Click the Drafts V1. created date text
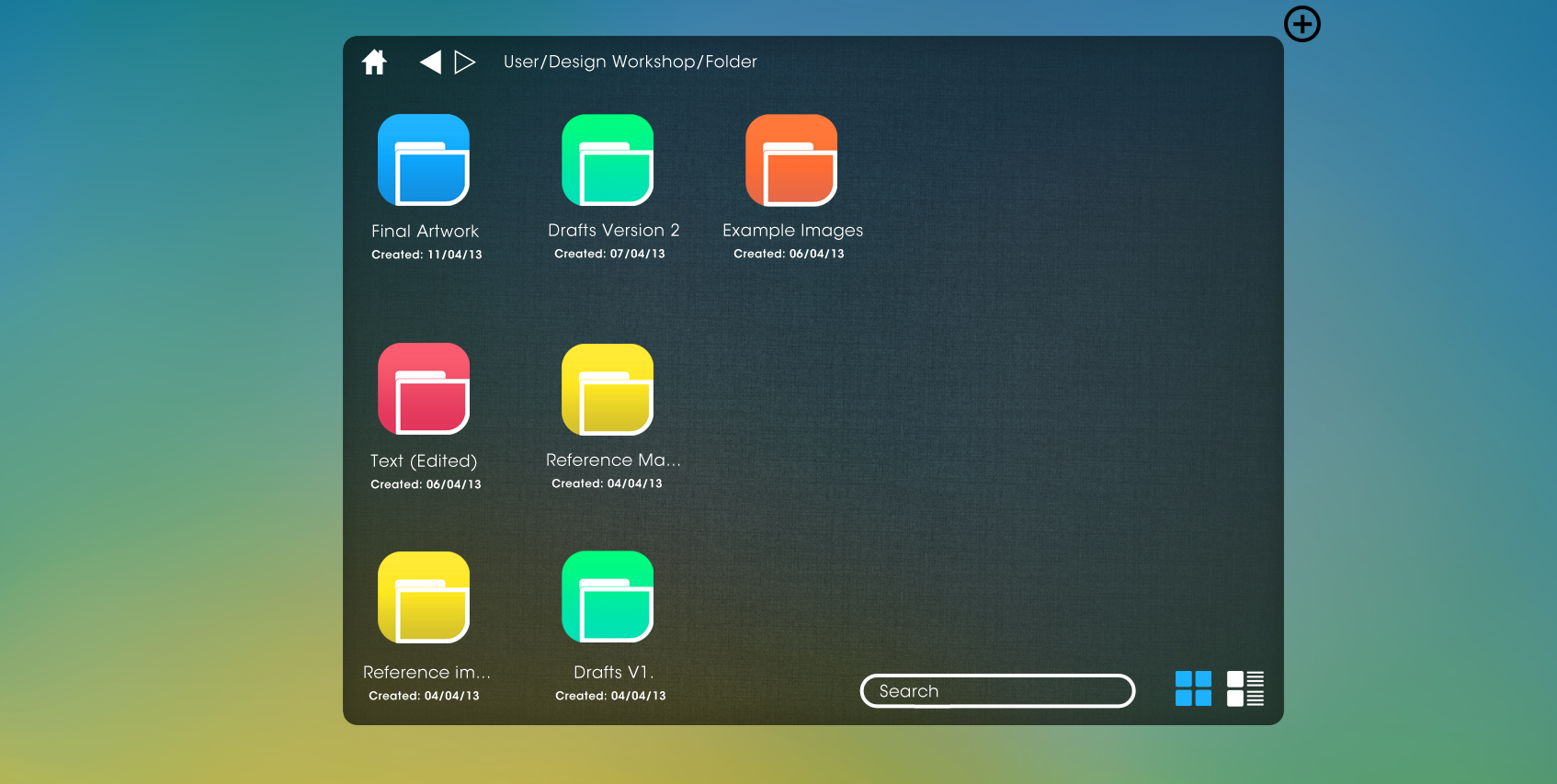Screen dimensions: 1557x784 point(610,696)
